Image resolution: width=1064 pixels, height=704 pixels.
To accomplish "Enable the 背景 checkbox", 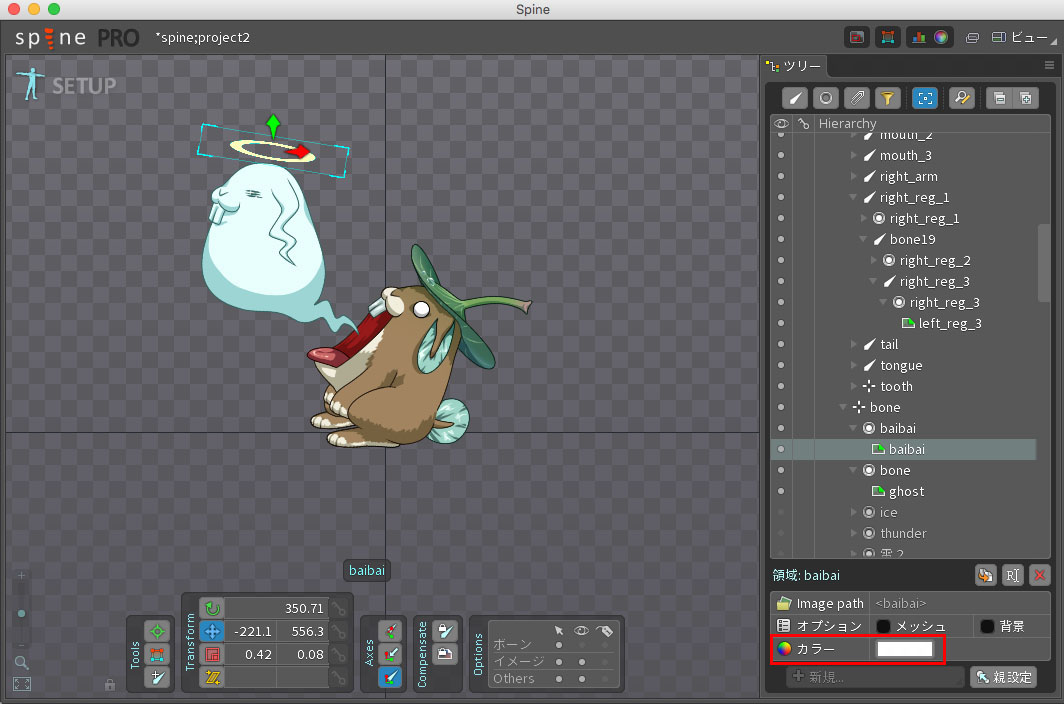I will [987, 626].
